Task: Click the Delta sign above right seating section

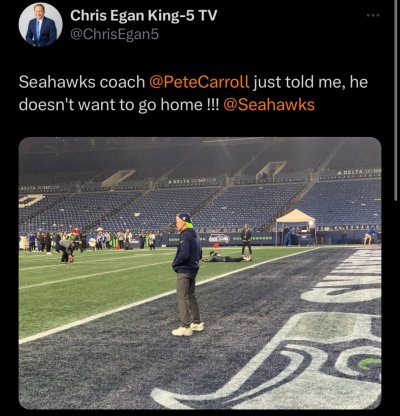Action: tap(358, 172)
